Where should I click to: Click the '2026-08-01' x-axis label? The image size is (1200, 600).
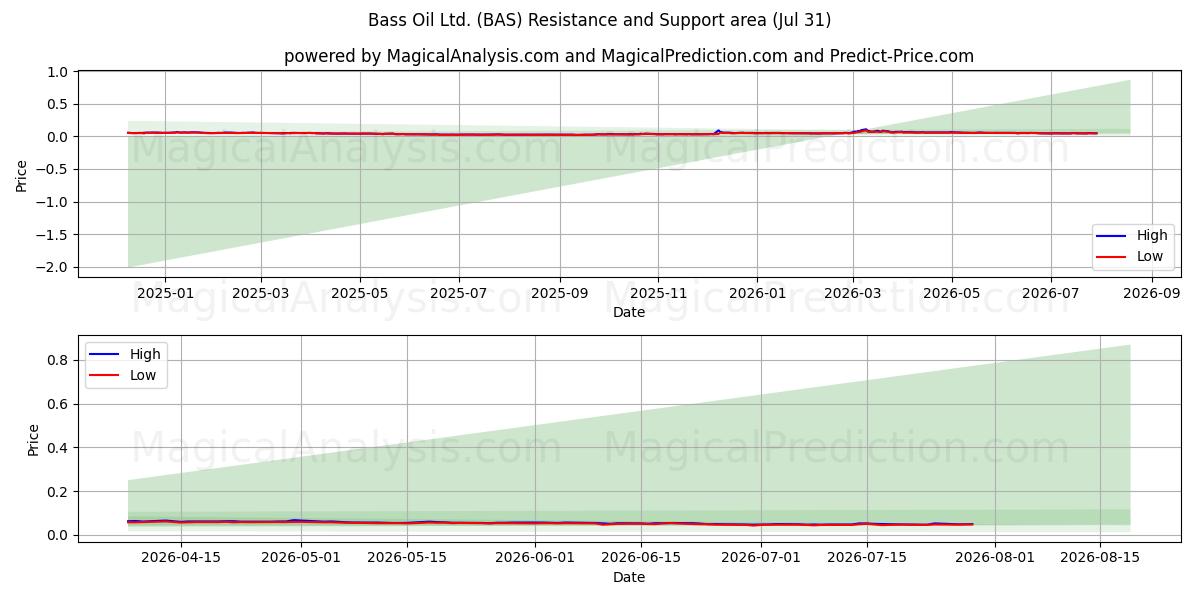coord(995,558)
